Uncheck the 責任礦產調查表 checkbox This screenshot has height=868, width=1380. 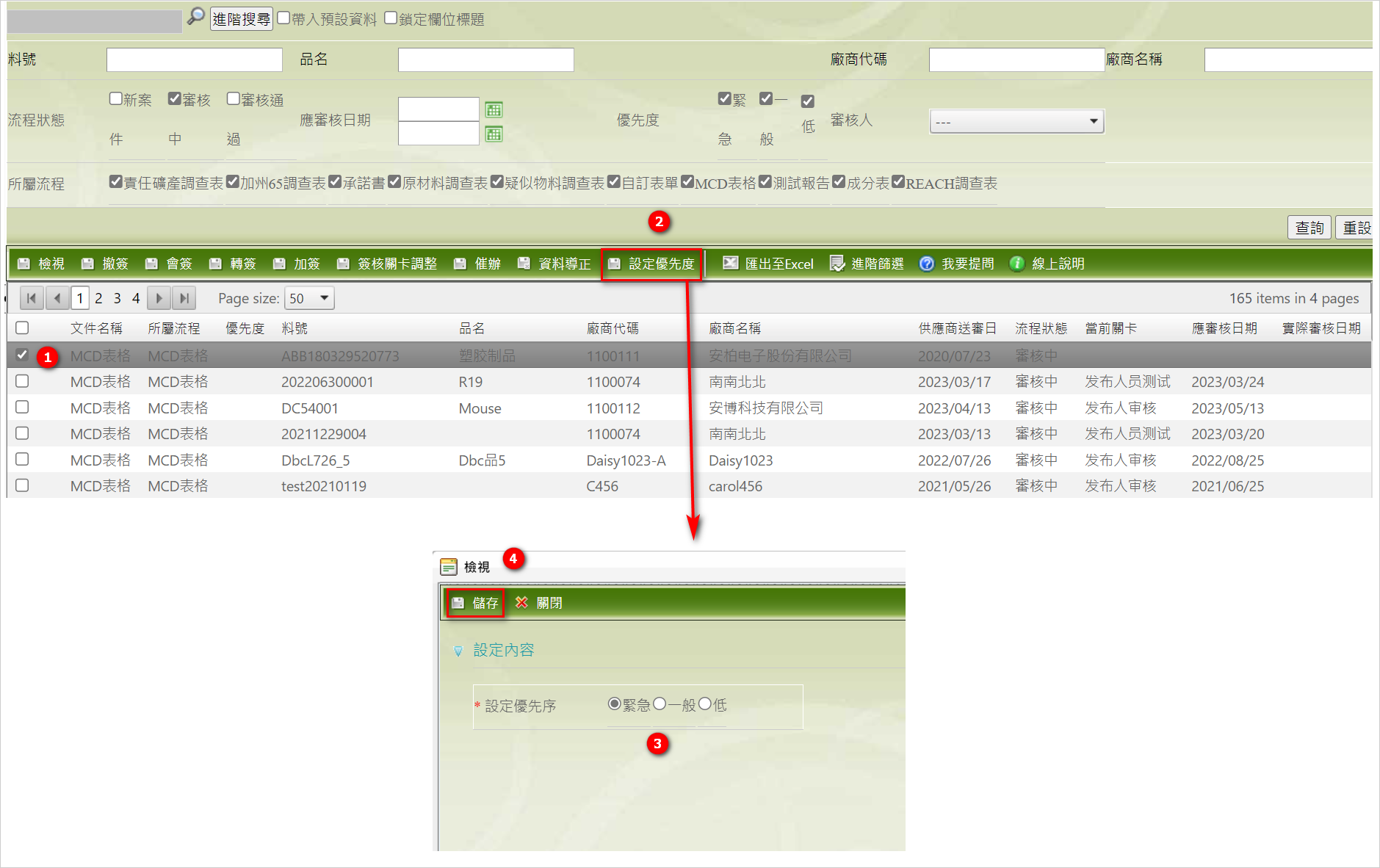click(x=115, y=181)
